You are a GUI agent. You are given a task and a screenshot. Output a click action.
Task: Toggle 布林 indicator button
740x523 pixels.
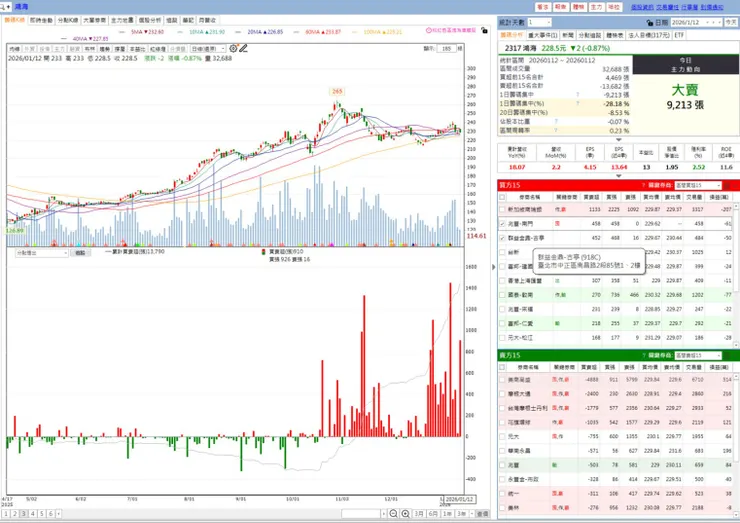point(89,49)
